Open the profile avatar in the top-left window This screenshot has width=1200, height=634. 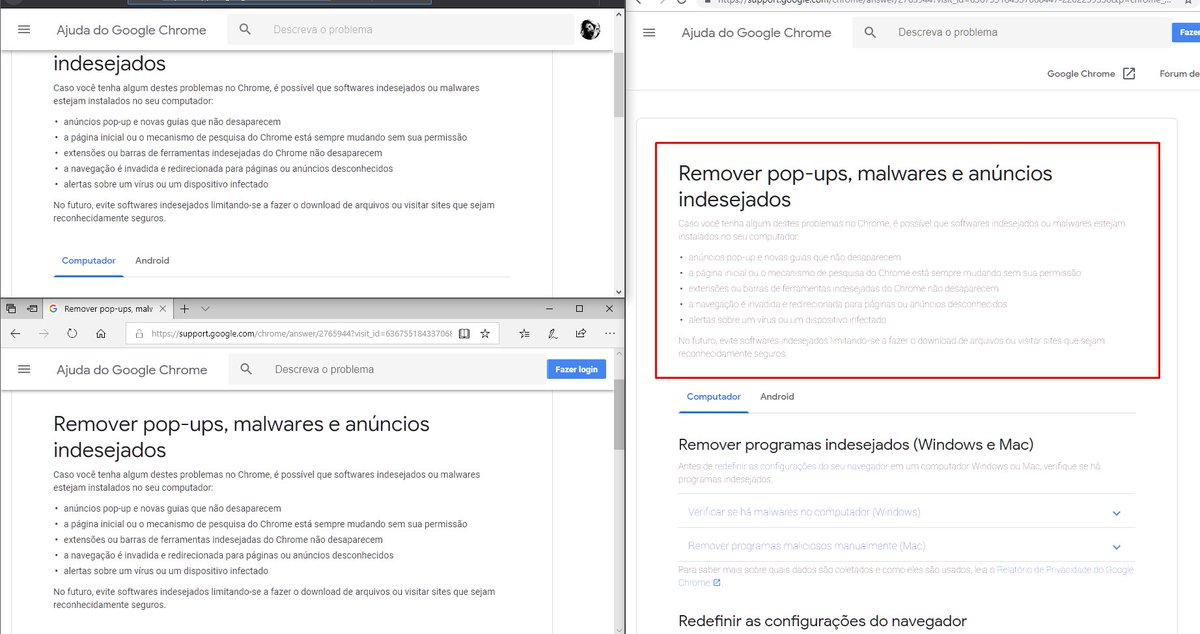pos(590,30)
